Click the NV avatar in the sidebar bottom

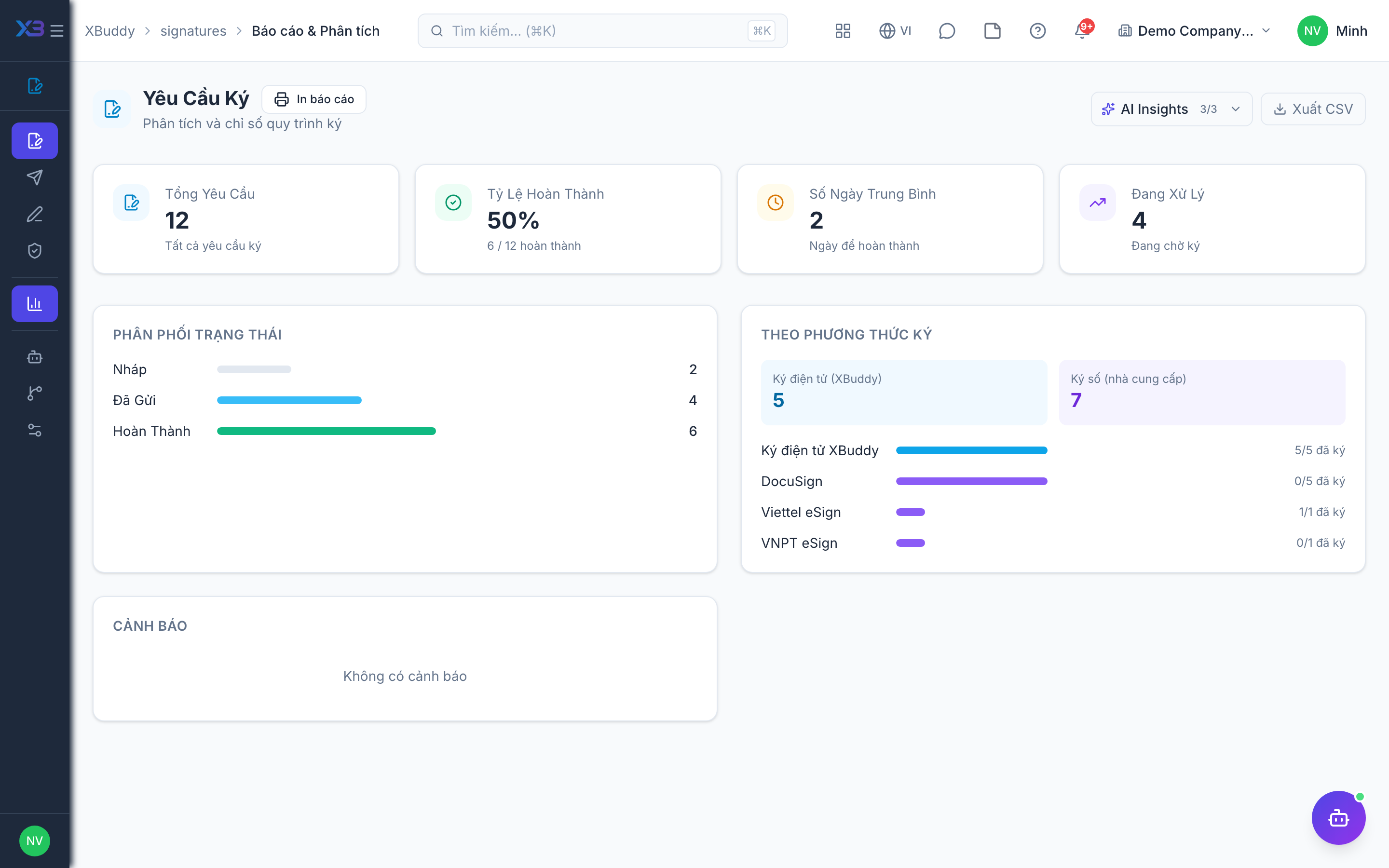point(34,841)
